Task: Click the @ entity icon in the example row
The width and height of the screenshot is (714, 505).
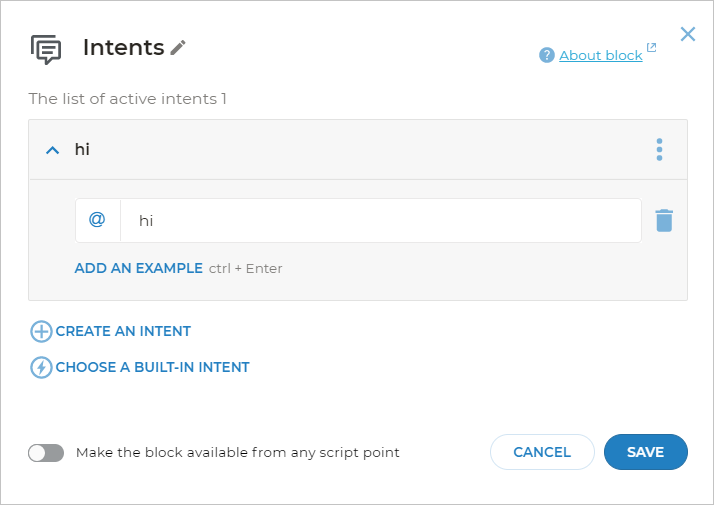Action: pos(97,220)
